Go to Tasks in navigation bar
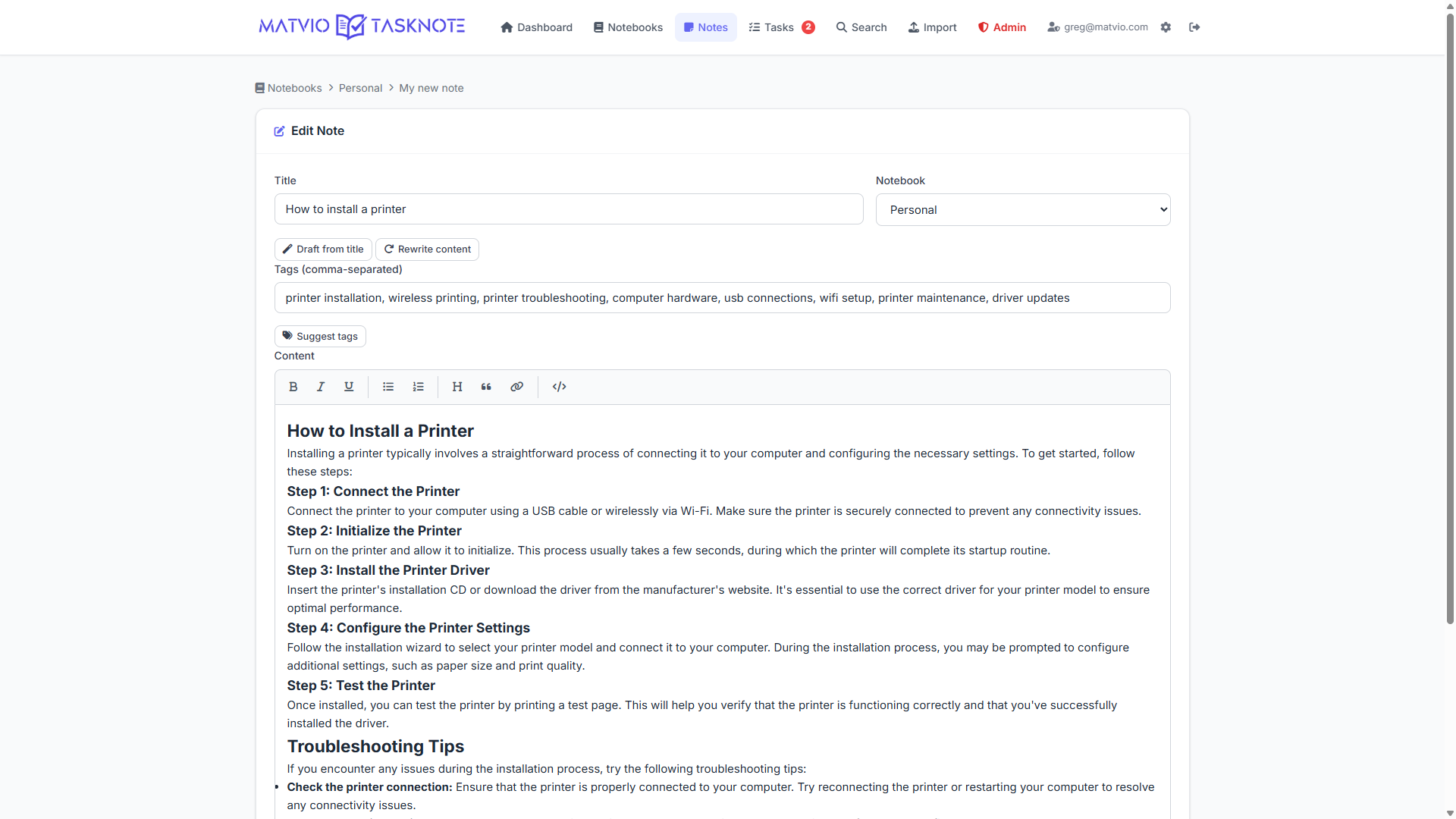Screen dimensions: 1456x819 [x=780, y=27]
